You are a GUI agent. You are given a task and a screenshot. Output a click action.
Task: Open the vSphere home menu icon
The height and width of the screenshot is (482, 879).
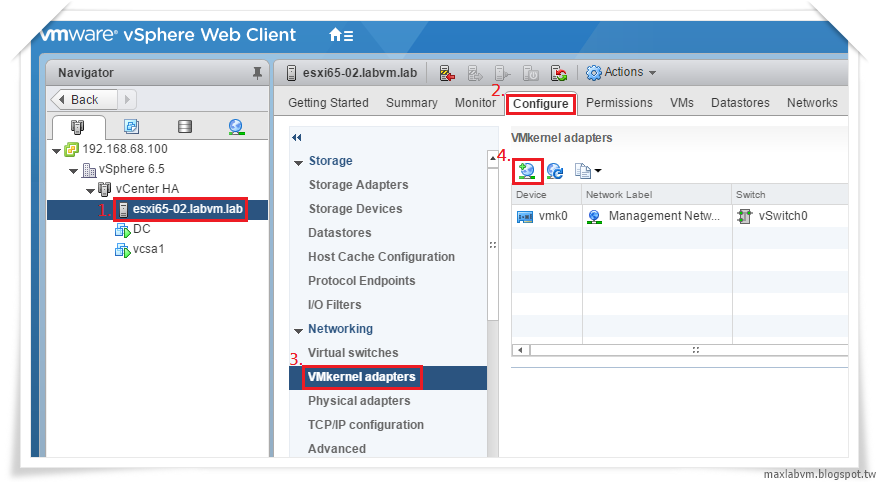pyautogui.click(x=341, y=35)
